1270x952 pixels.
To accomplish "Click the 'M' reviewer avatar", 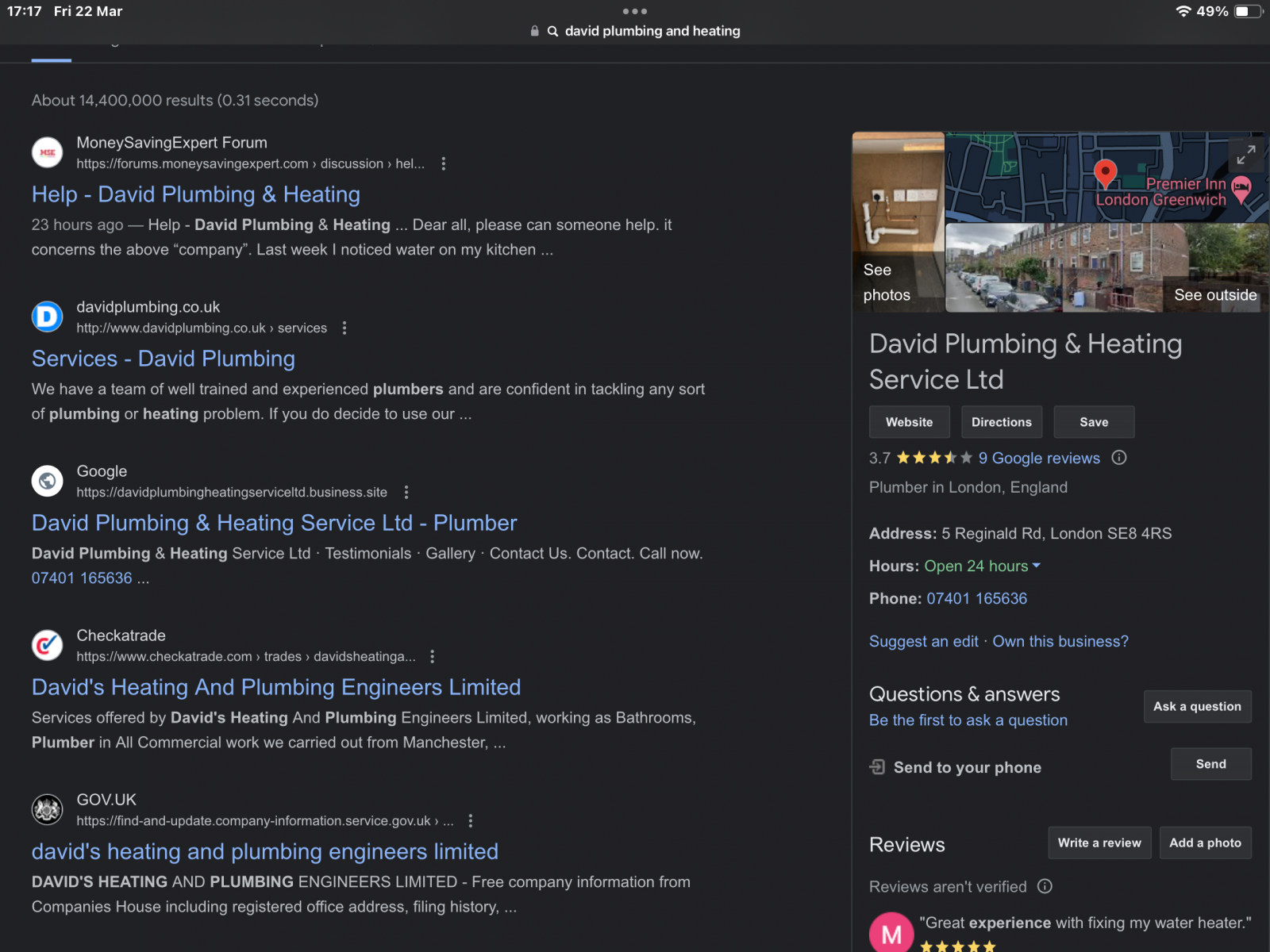I will [x=891, y=933].
